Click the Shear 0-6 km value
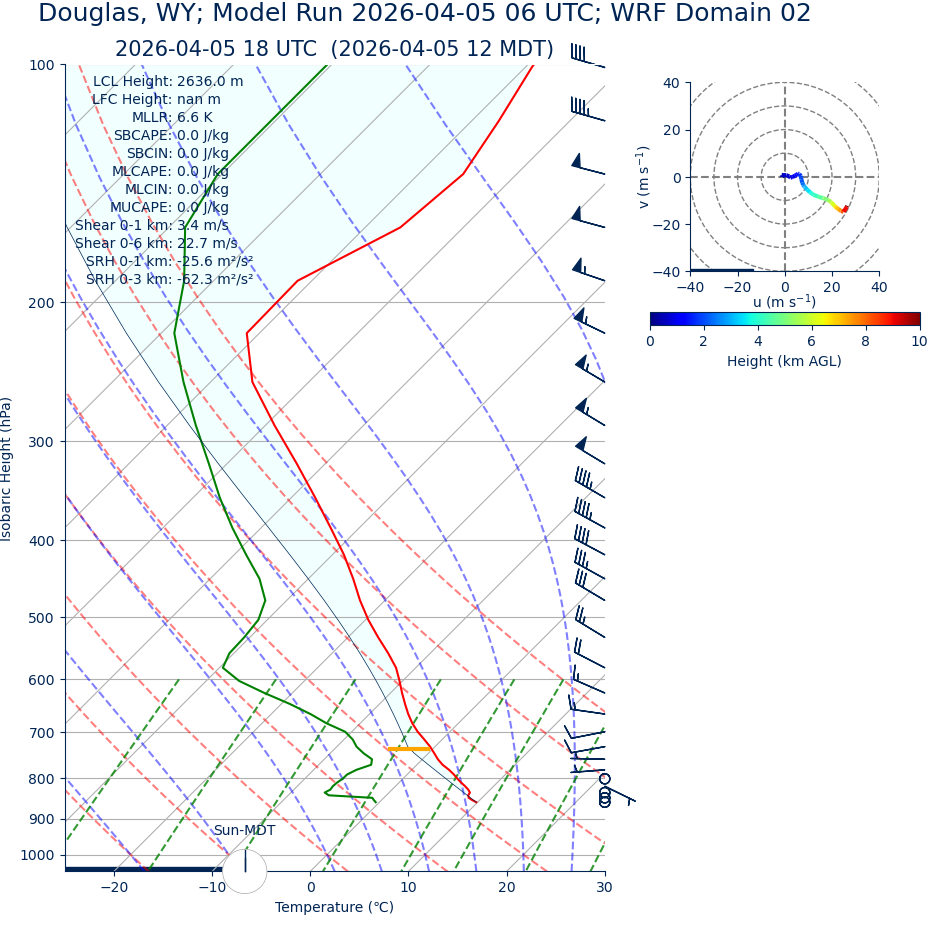This screenshot has height=936, width=928. [x=156, y=243]
